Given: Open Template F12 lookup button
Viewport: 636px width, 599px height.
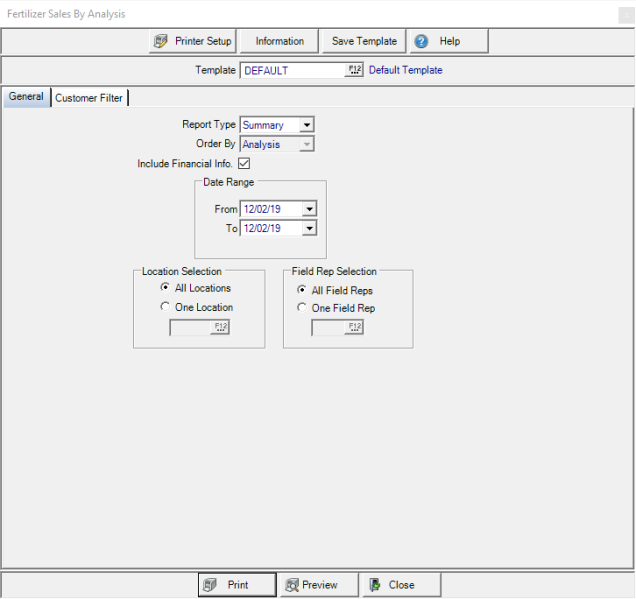Looking at the screenshot, I should tap(354, 70).
